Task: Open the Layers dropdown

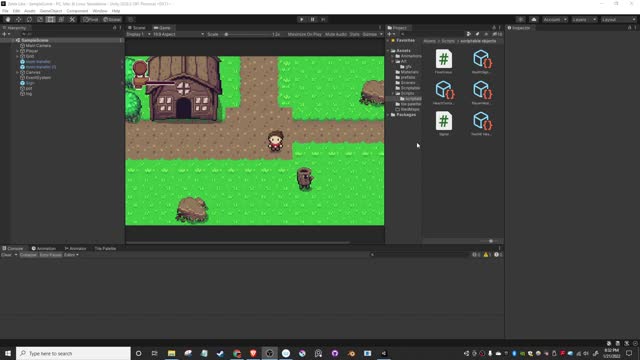Action: click(584, 20)
